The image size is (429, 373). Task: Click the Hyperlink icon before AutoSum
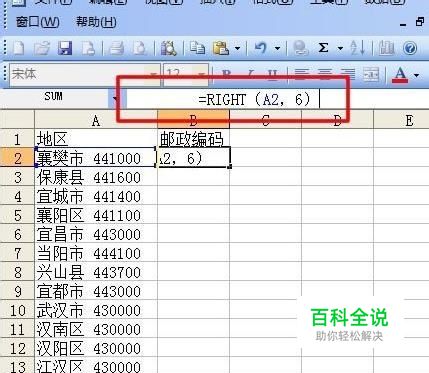click(300, 48)
